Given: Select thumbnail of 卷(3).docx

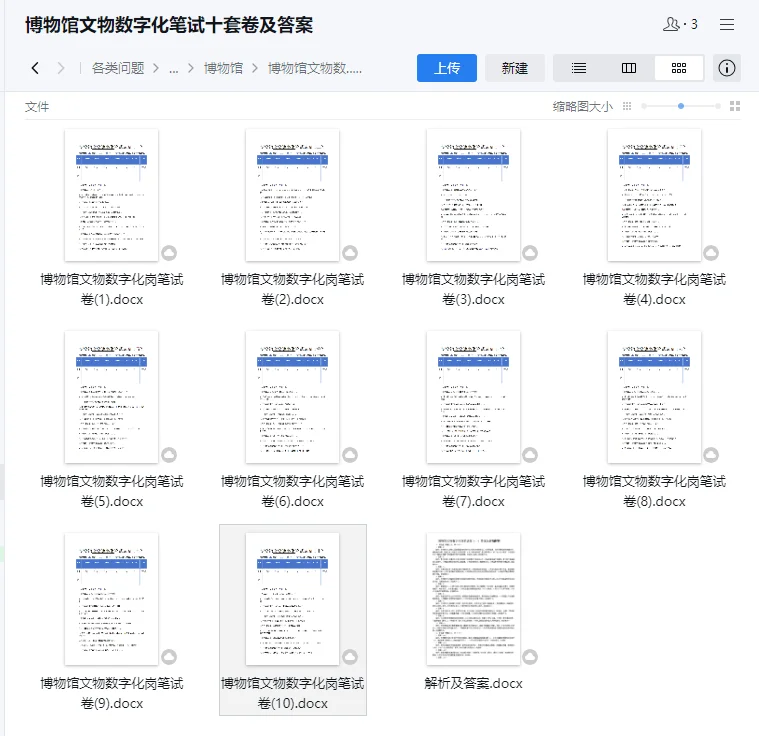Looking at the screenshot, I should (x=473, y=195).
